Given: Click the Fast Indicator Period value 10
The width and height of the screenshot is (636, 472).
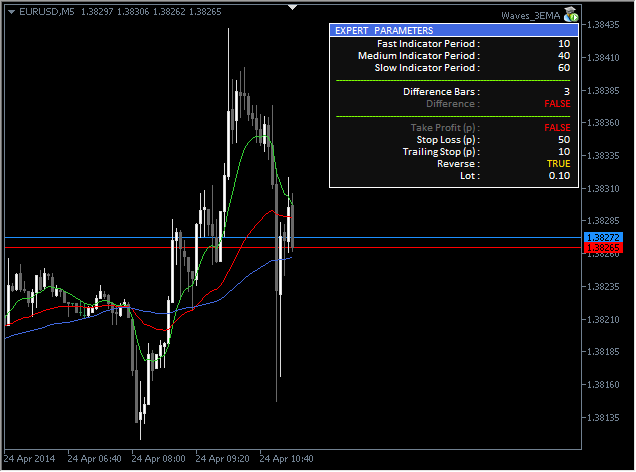Looking at the screenshot, I should click(564, 44).
